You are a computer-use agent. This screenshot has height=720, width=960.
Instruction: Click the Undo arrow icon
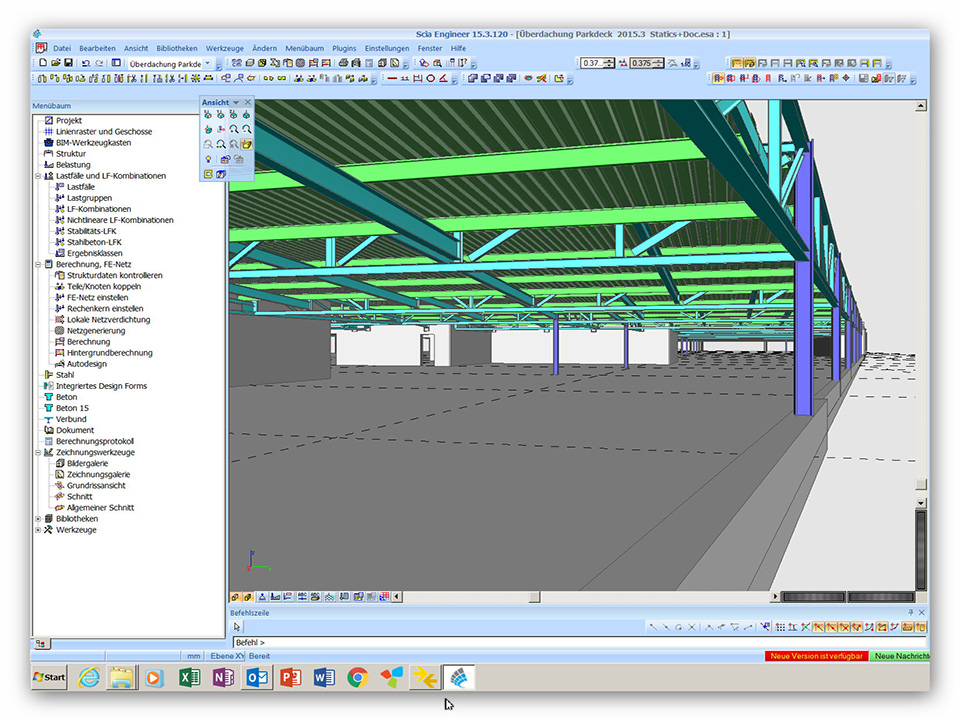click(x=86, y=63)
